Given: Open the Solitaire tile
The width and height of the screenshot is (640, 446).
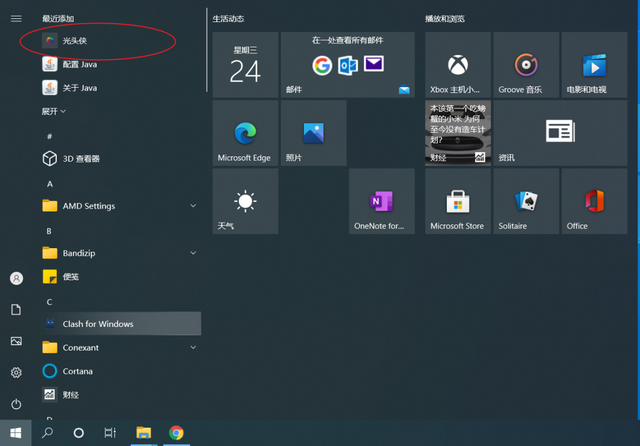Looking at the screenshot, I should click(526, 201).
